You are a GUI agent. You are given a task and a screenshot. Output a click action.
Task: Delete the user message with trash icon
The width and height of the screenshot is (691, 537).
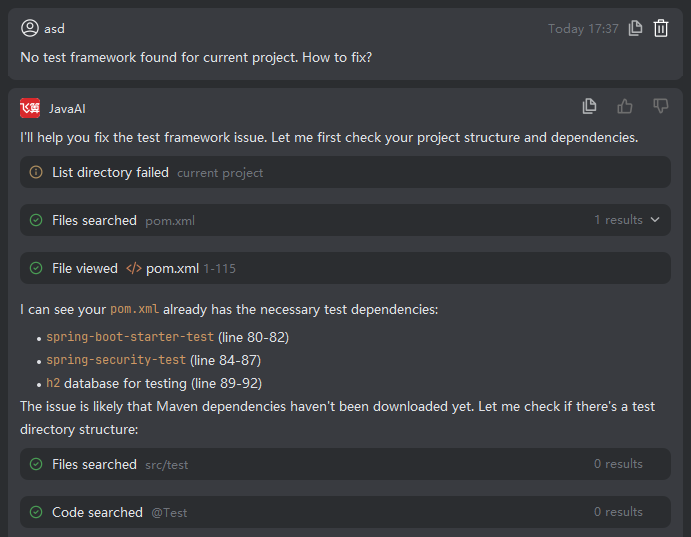click(661, 28)
